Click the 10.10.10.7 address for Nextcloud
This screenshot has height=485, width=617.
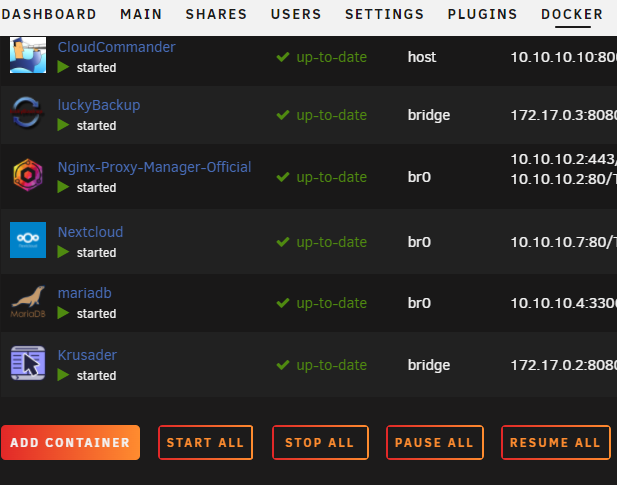click(x=563, y=242)
